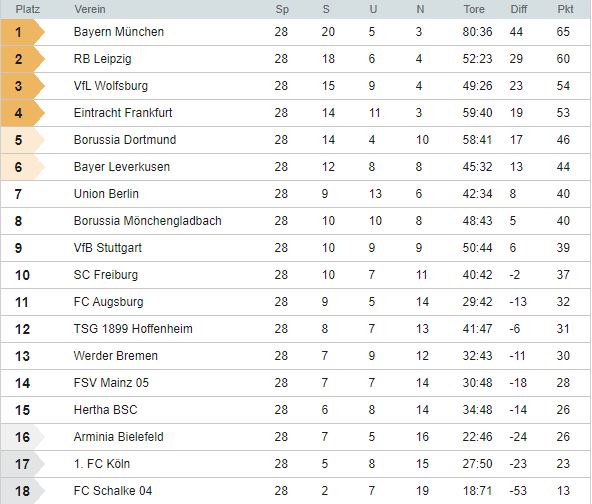Click the Diff column header
The width and height of the screenshot is (592, 504).
[519, 9]
